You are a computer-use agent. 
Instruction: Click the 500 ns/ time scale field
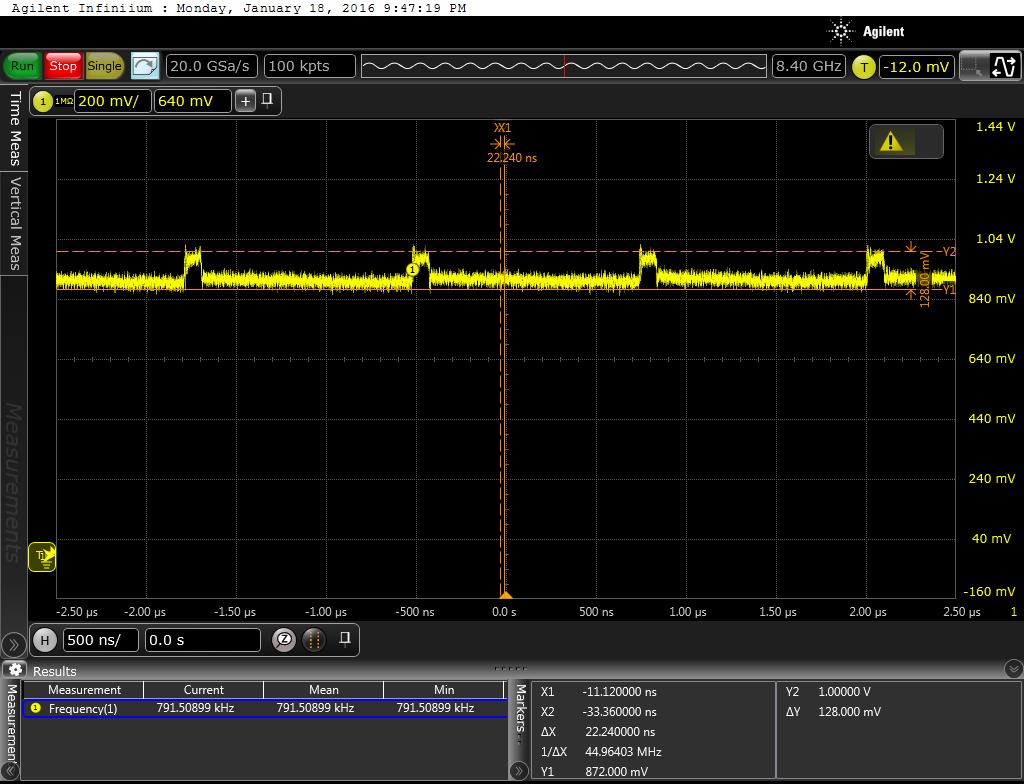(x=101, y=640)
